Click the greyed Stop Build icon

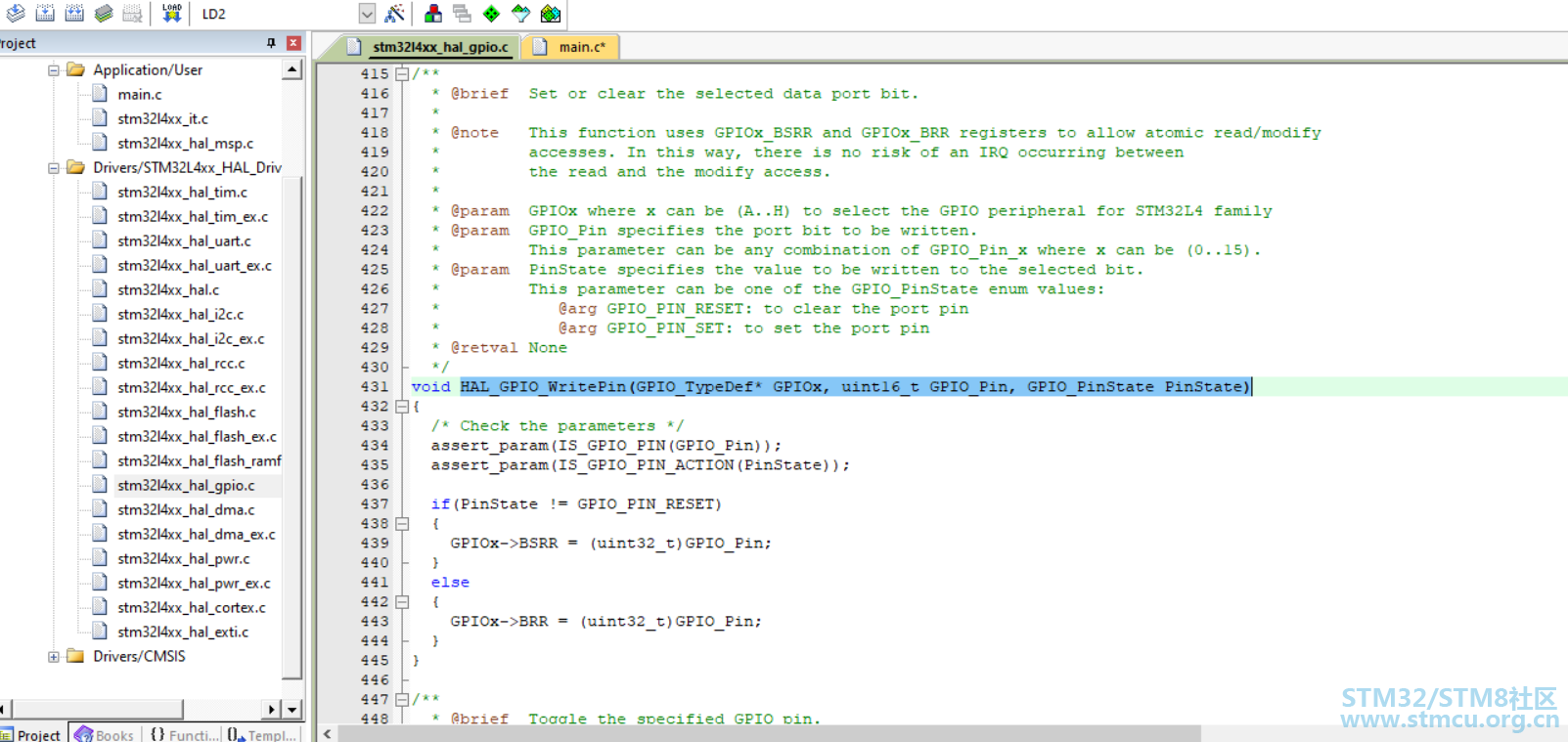click(133, 14)
